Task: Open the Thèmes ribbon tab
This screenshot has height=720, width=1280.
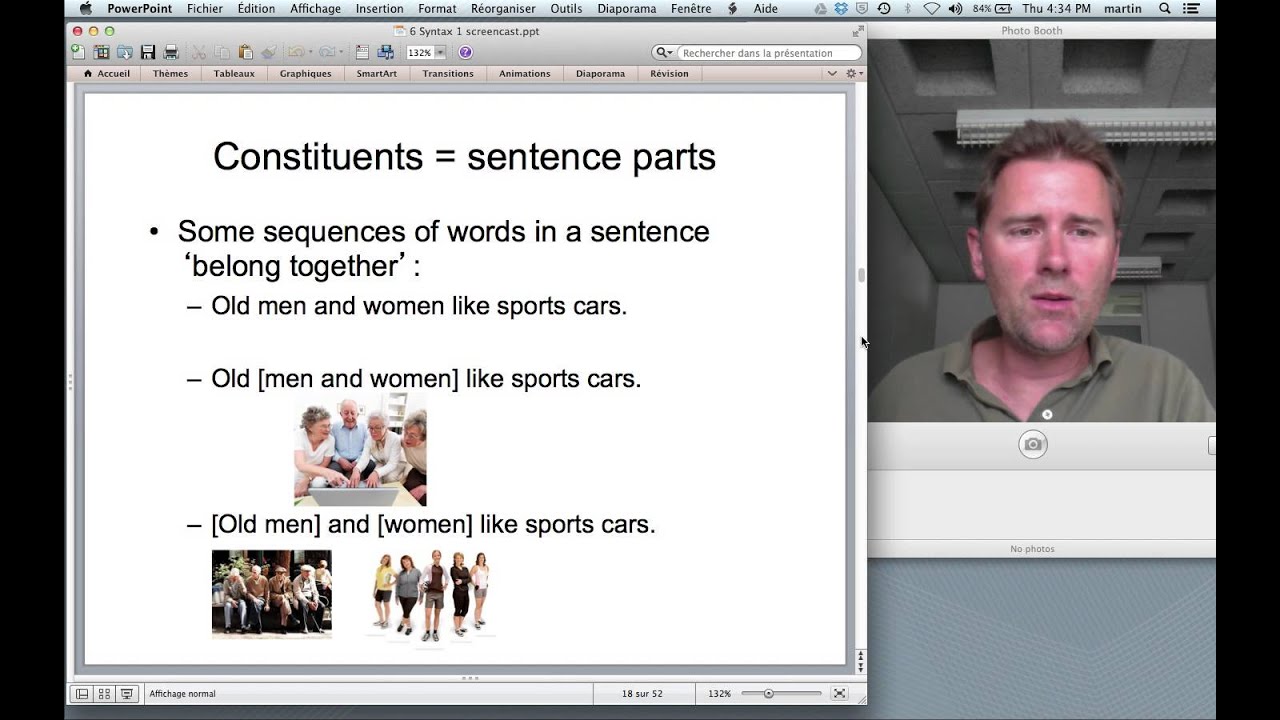Action: coord(171,73)
